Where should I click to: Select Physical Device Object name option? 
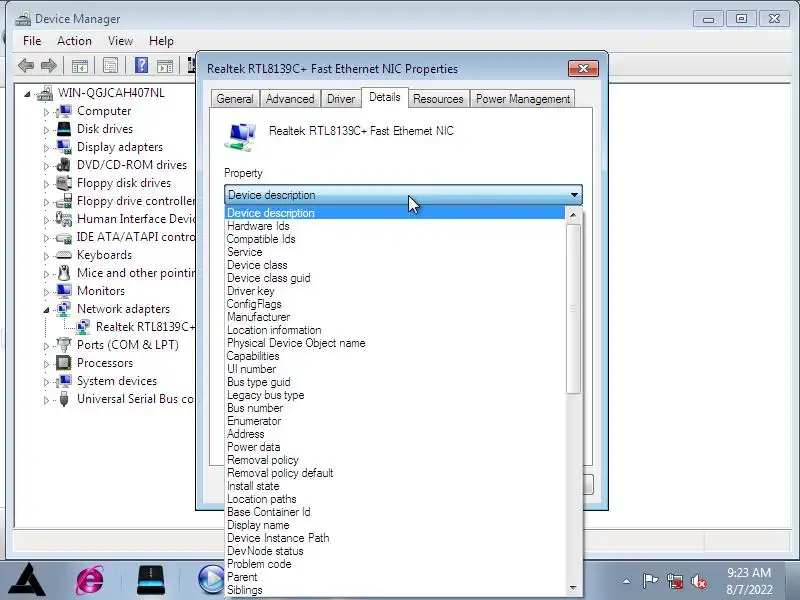click(395, 343)
